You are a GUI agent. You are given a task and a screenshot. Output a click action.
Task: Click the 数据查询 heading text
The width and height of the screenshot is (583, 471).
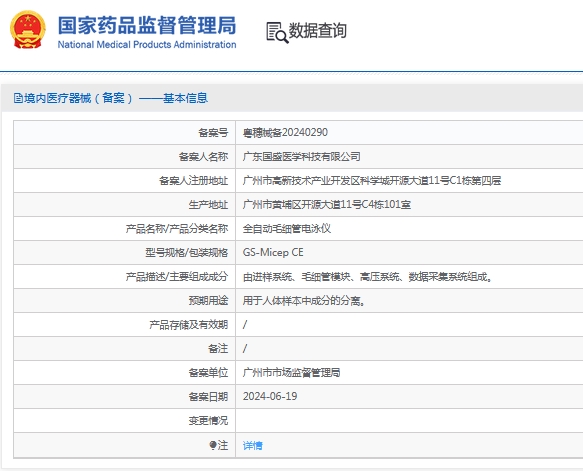coord(318,30)
